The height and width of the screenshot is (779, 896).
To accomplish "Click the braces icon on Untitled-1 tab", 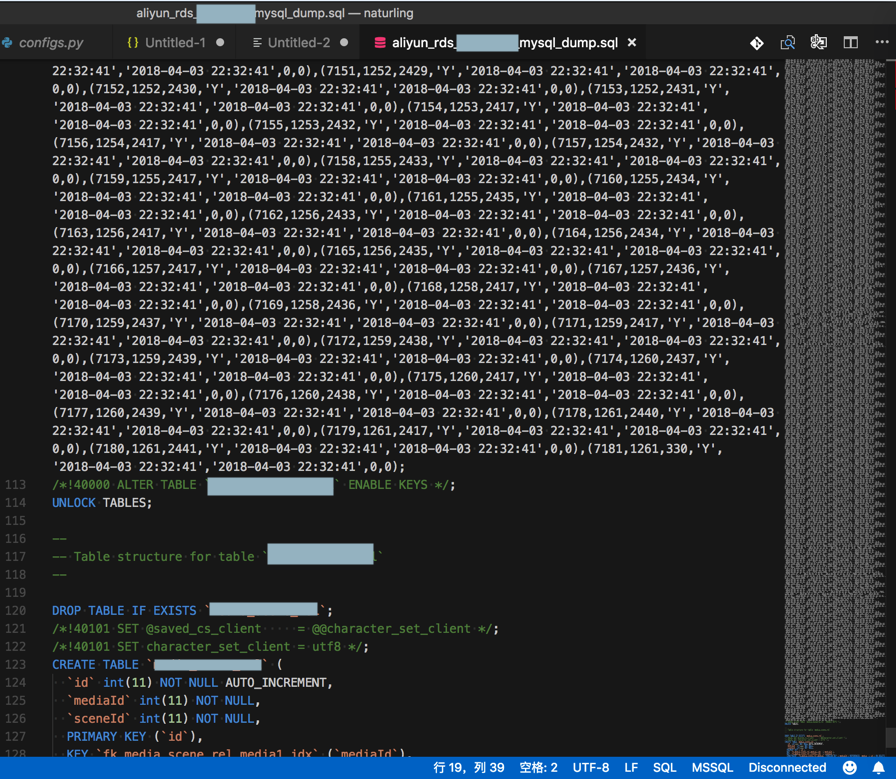I will pyautogui.click(x=133, y=42).
